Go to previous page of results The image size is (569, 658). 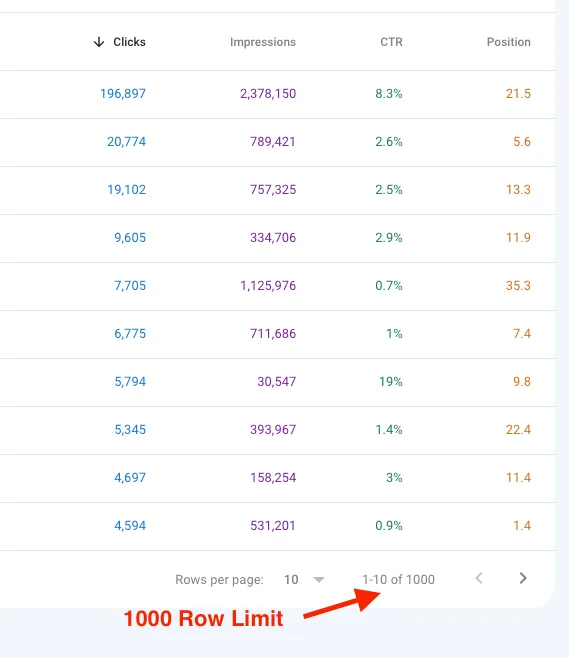click(479, 578)
